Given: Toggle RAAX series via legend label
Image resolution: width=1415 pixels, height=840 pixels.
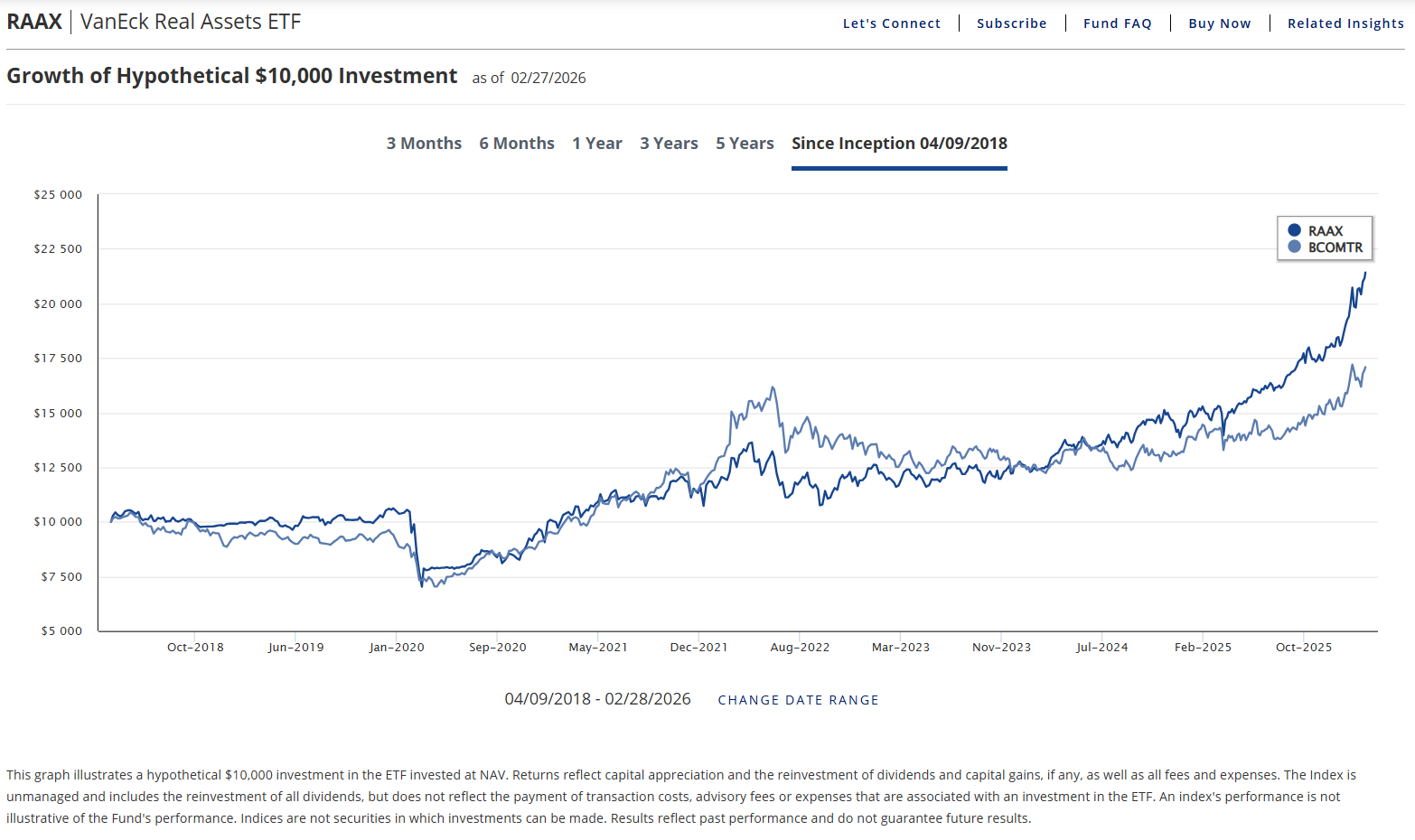Looking at the screenshot, I should [1325, 231].
